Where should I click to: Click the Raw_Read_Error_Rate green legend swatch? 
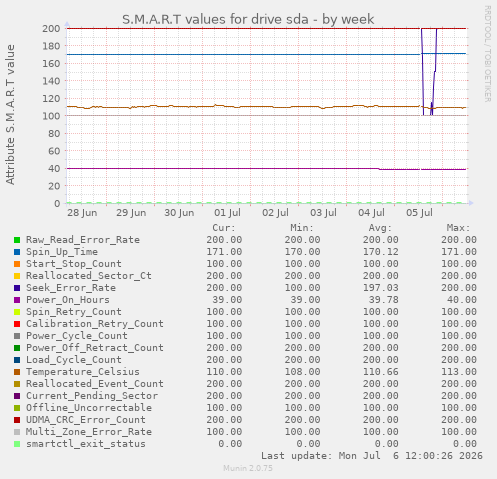[x=17, y=240]
